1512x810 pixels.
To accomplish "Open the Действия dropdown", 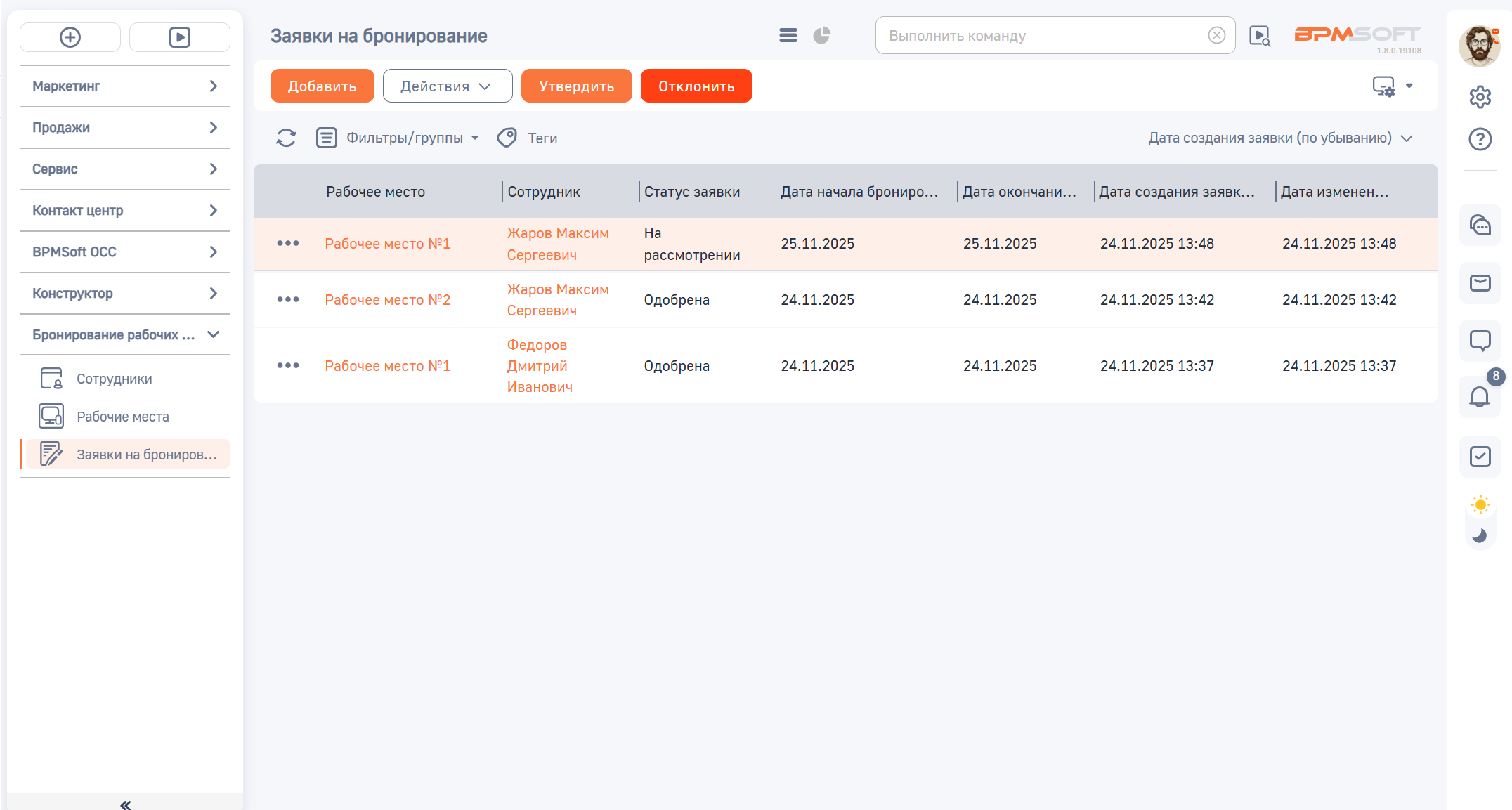I will (x=447, y=86).
